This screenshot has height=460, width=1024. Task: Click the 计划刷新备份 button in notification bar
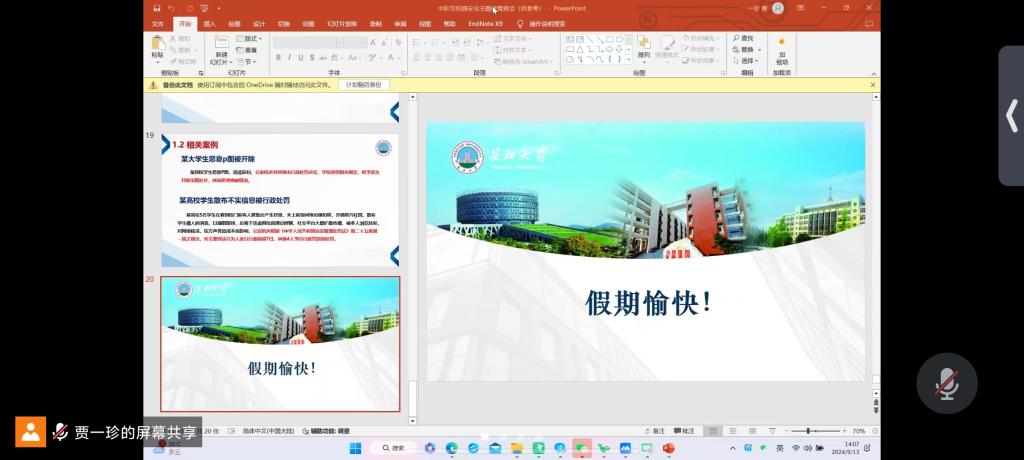pos(364,85)
